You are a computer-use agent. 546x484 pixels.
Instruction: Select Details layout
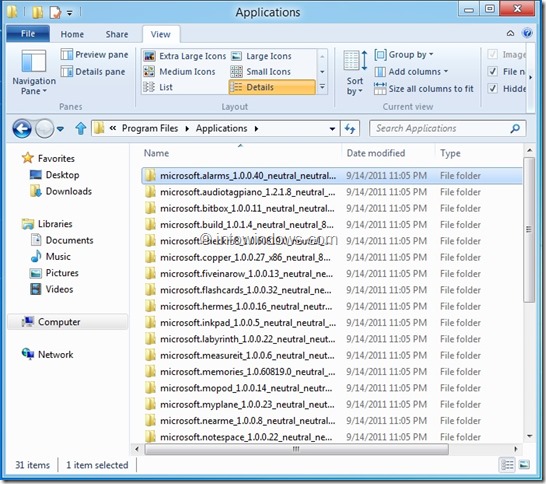[x=272, y=87]
